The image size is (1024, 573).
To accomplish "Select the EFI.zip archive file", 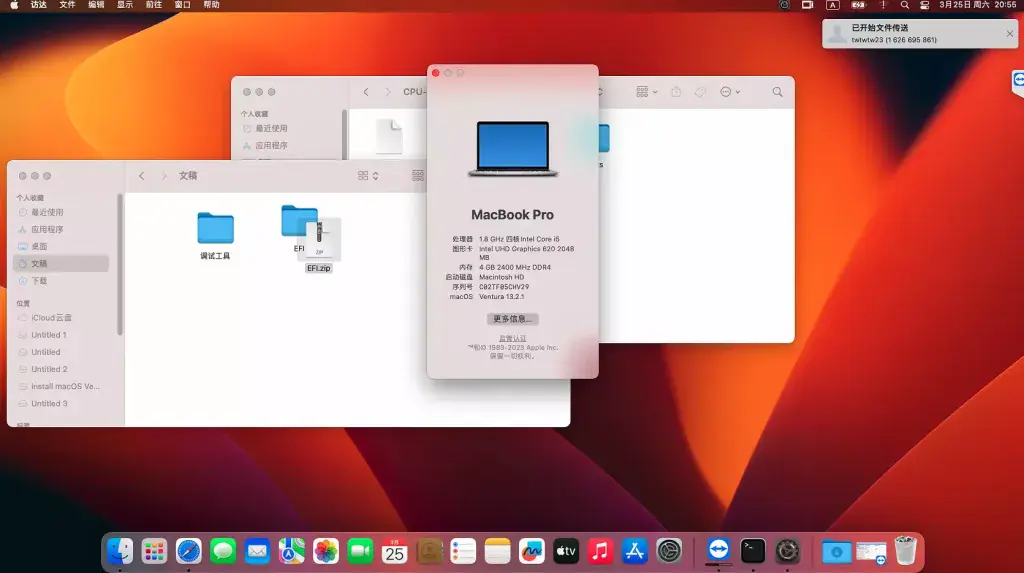I will [x=319, y=240].
